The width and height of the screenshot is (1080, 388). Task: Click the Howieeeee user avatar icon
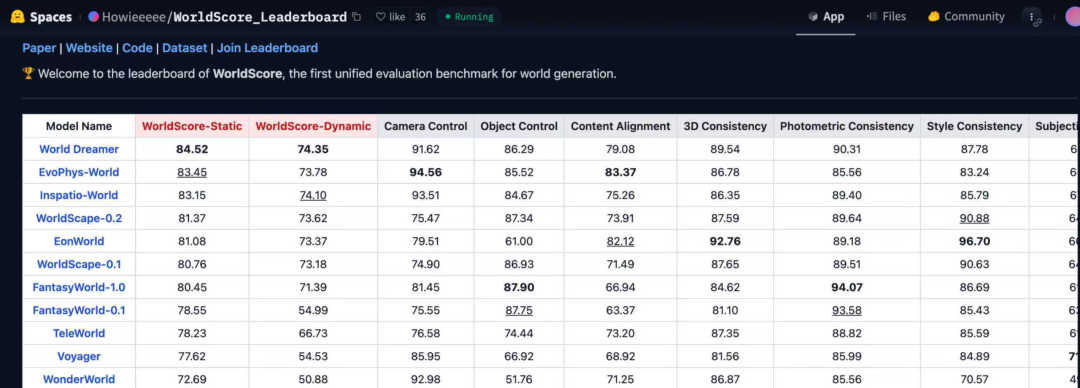pos(94,17)
